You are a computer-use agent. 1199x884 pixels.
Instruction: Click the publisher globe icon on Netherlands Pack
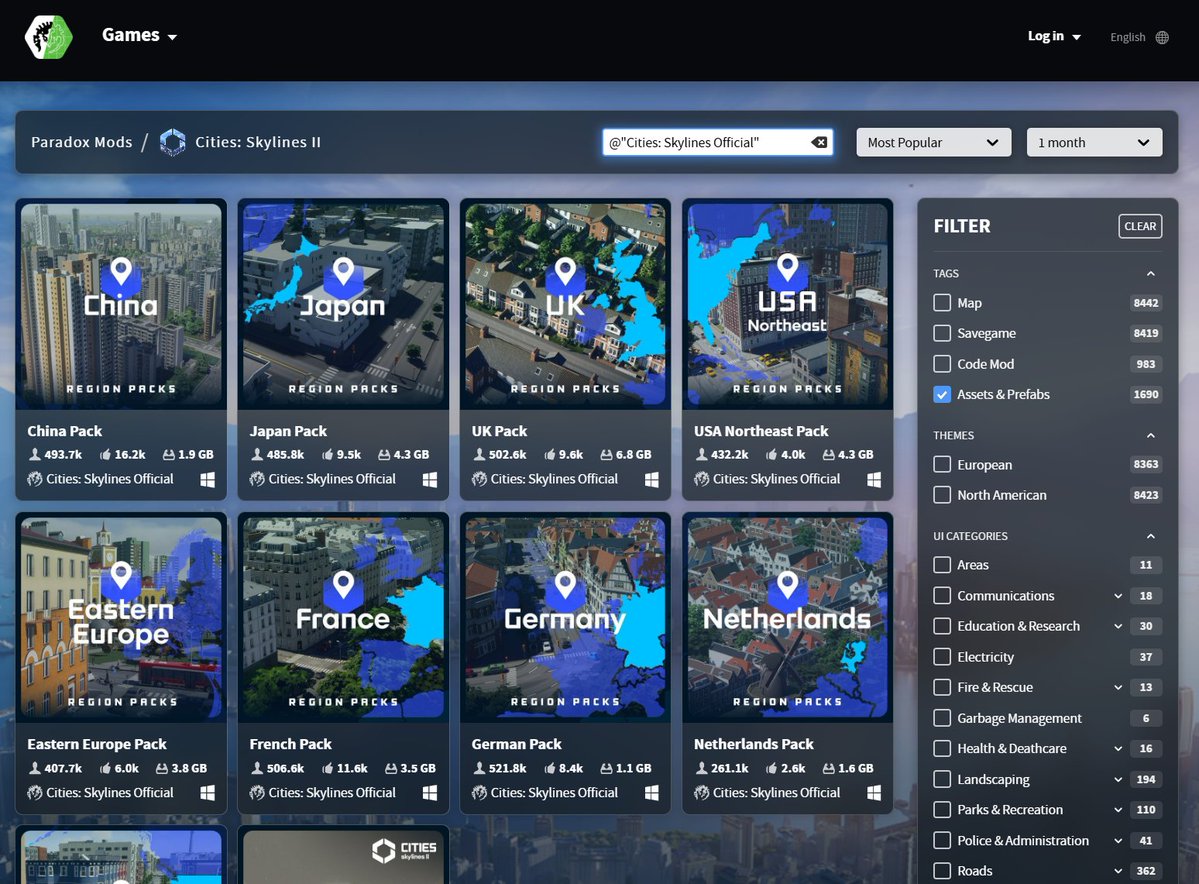click(x=700, y=792)
